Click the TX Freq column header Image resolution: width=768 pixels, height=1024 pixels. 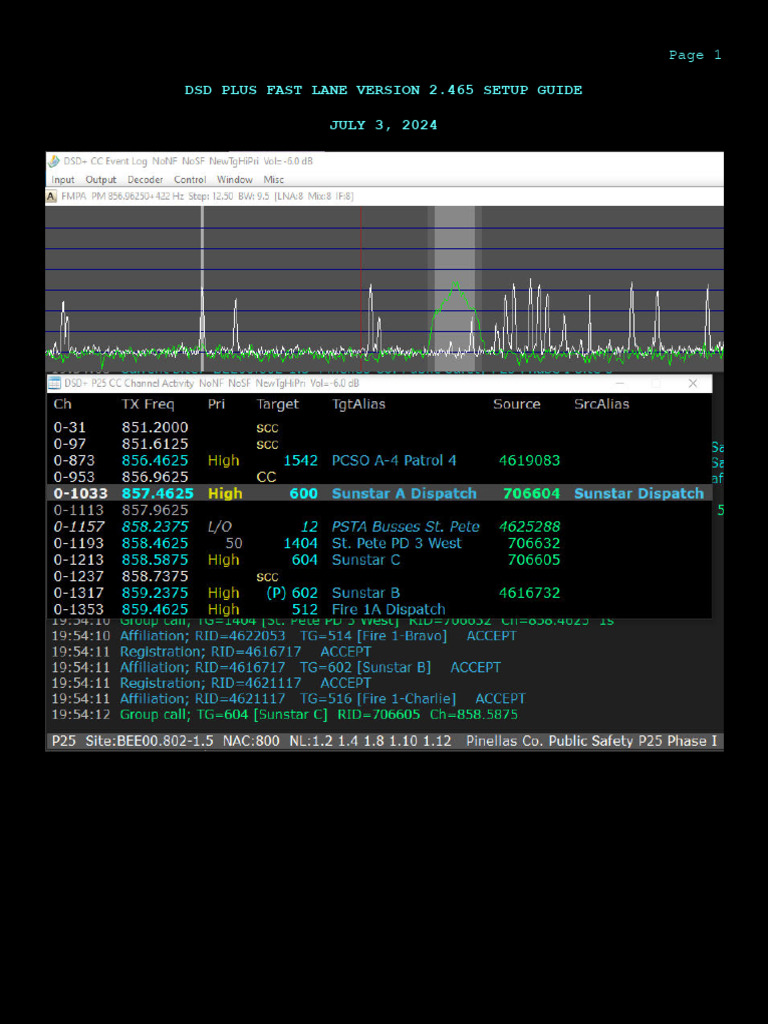148,404
